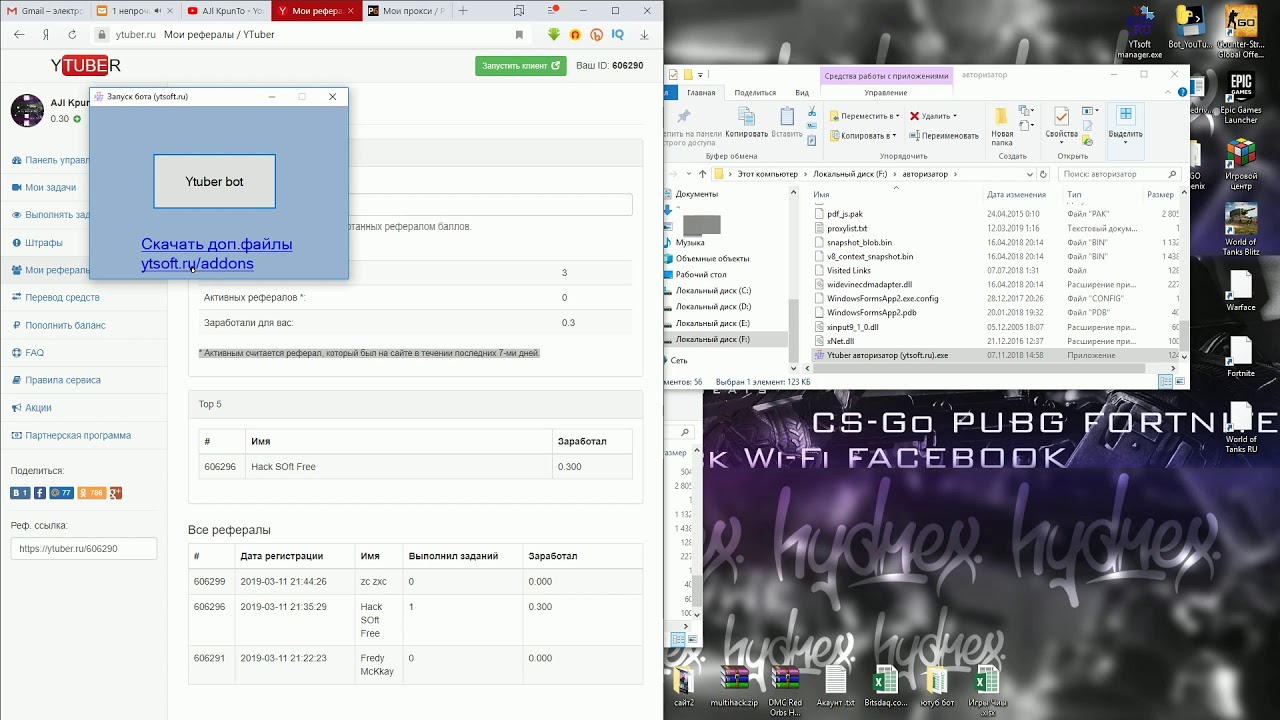Open the green download-arrow extension
This screenshot has height=720, width=1280.
(x=554, y=34)
